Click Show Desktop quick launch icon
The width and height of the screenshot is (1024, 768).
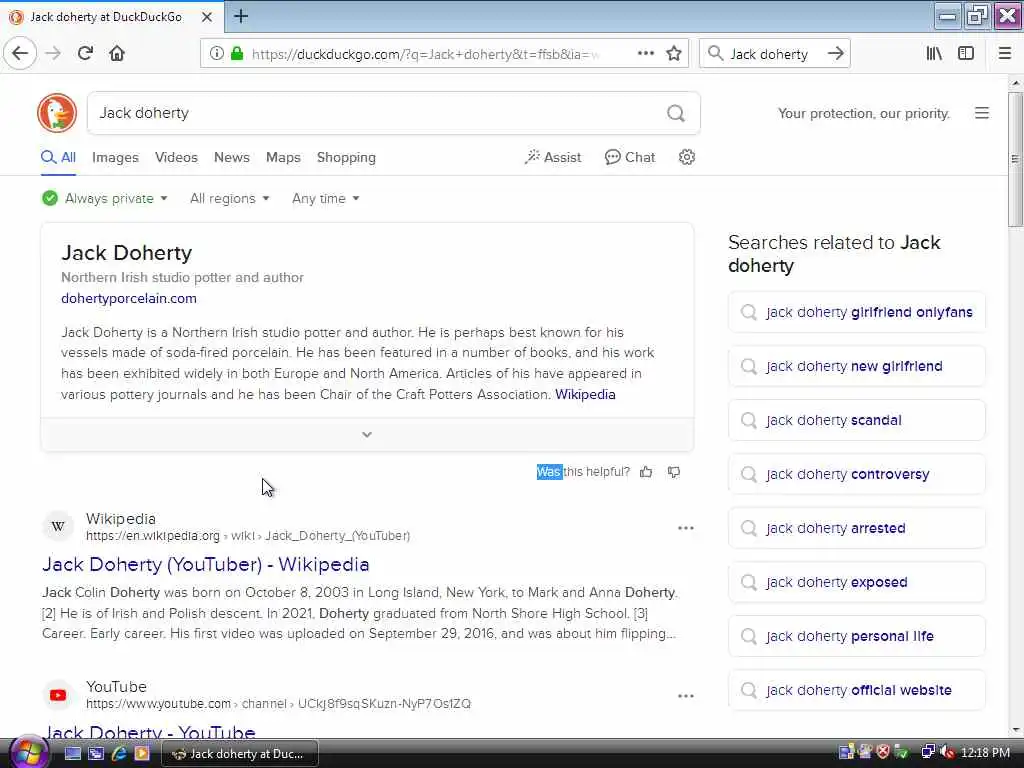point(72,753)
